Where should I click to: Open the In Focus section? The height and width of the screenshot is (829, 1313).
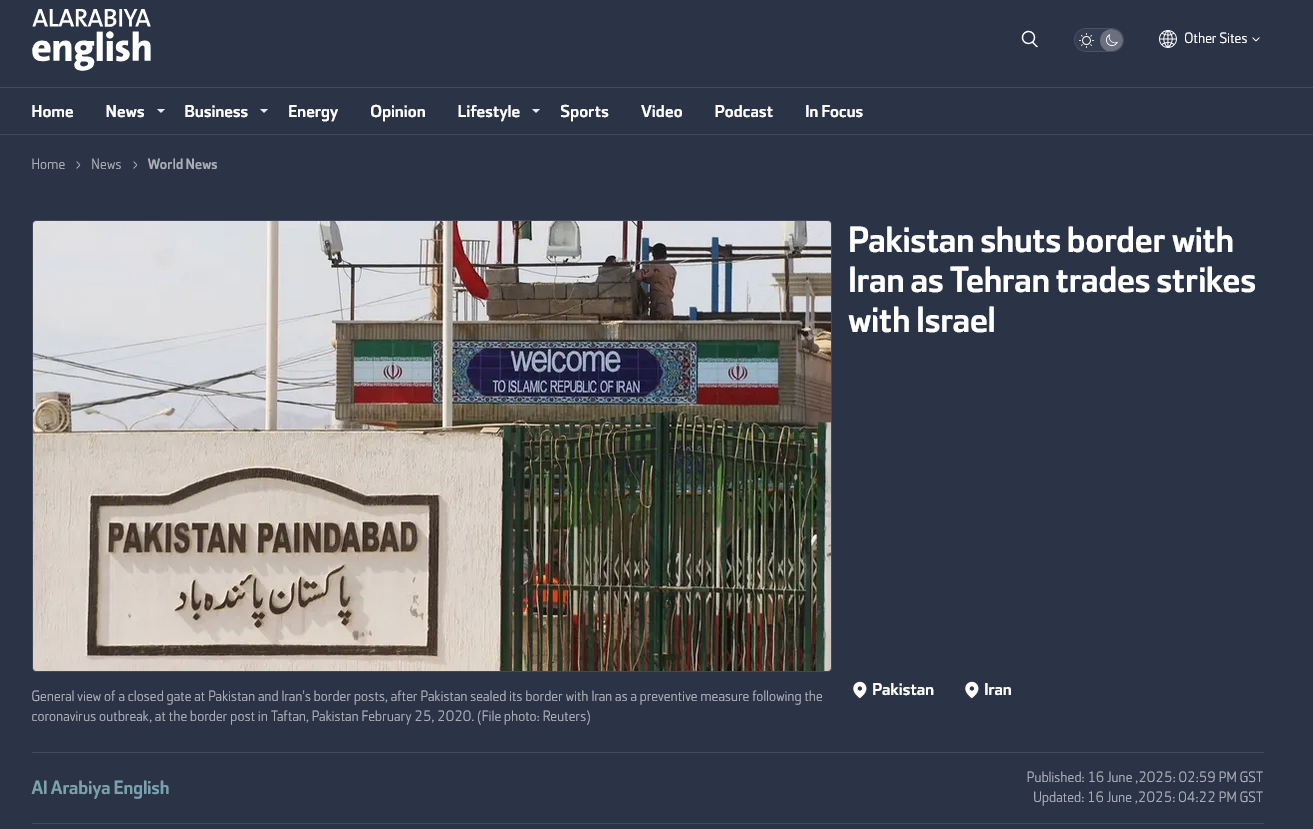click(834, 112)
